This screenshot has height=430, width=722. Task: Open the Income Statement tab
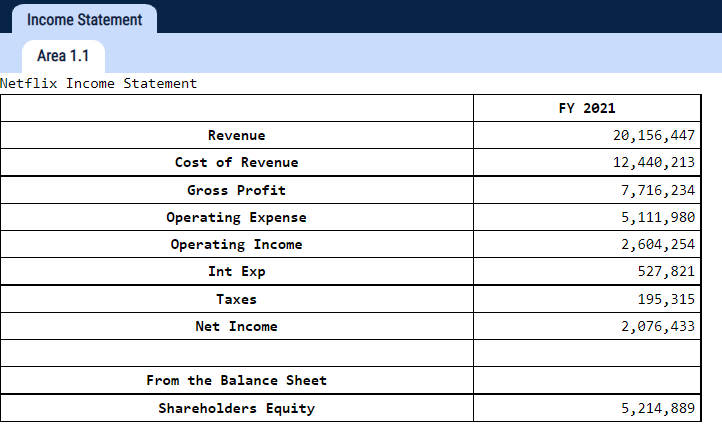point(84,20)
